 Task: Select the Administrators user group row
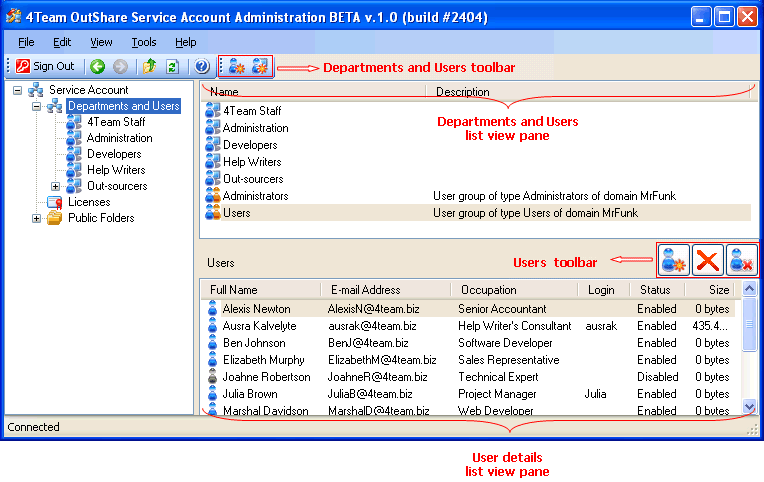[x=477, y=196]
